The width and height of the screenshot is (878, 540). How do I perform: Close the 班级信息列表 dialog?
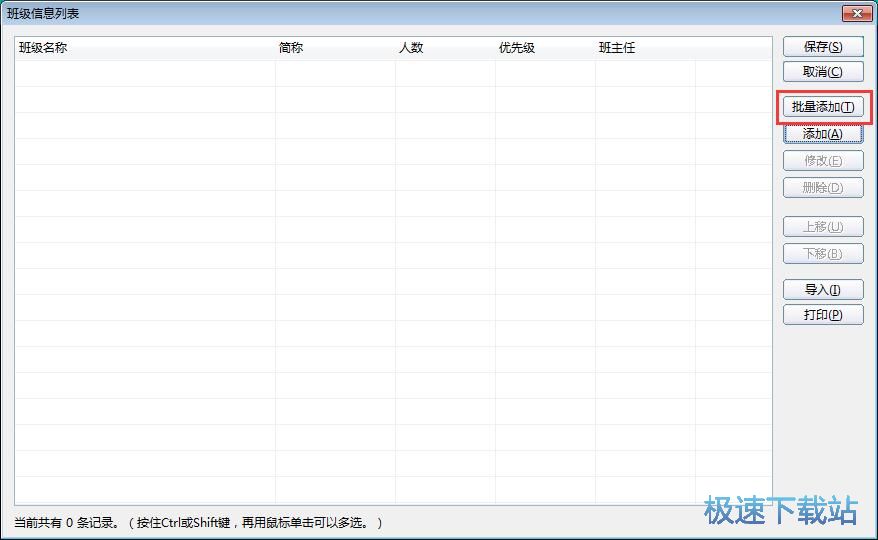coord(857,13)
